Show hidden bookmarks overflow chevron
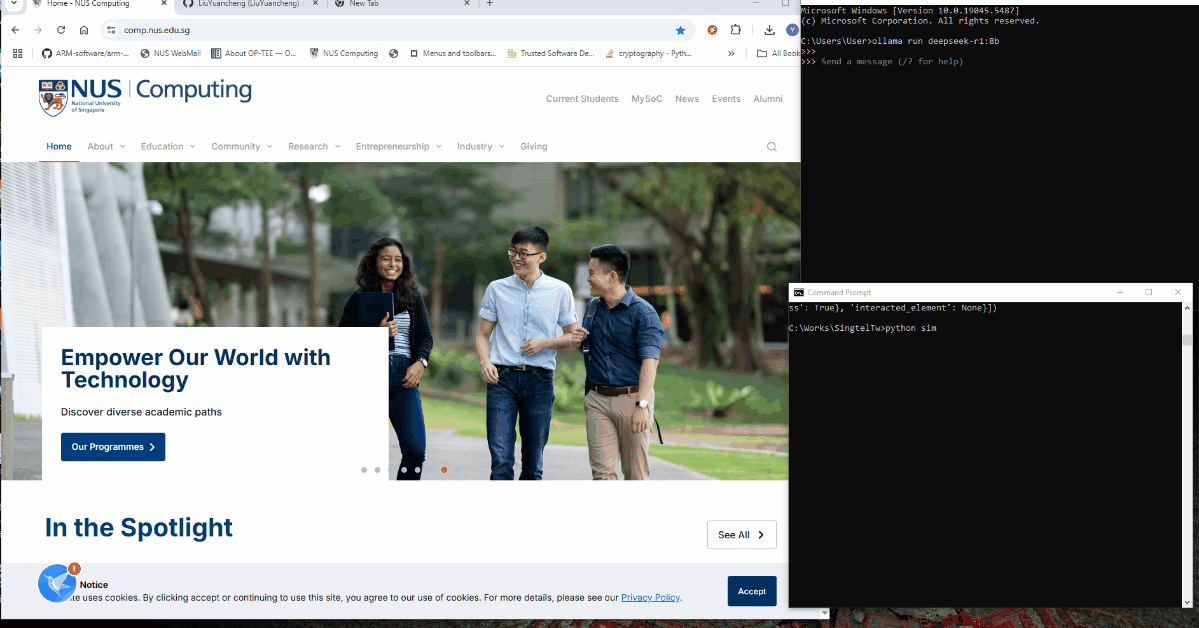1199x628 pixels. tap(731, 54)
